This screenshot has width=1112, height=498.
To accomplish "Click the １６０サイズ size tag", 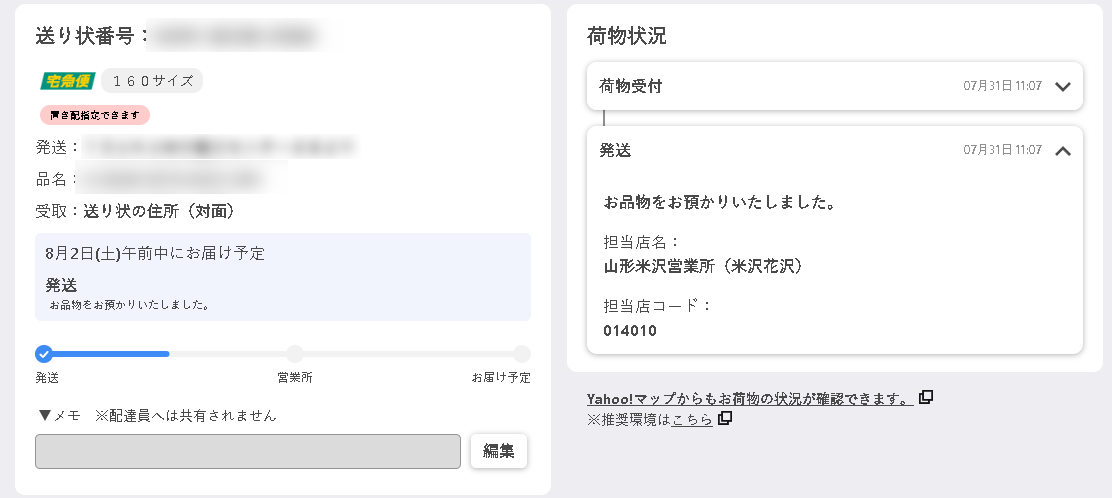I will 152,81.
